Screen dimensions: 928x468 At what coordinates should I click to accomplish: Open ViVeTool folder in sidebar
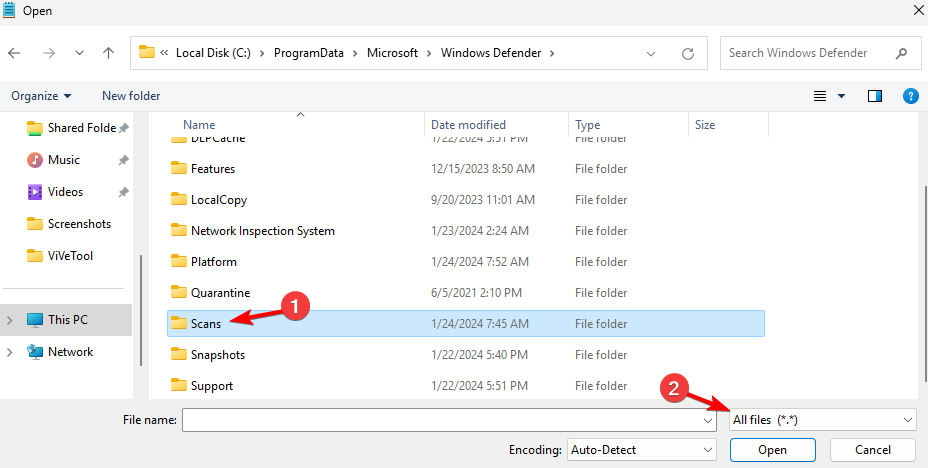click(x=60, y=256)
